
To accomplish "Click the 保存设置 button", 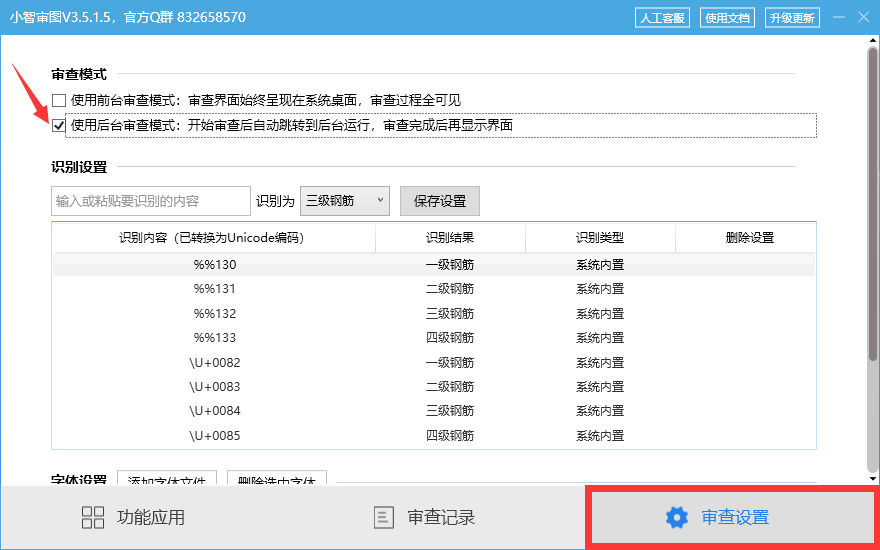I will point(440,200).
